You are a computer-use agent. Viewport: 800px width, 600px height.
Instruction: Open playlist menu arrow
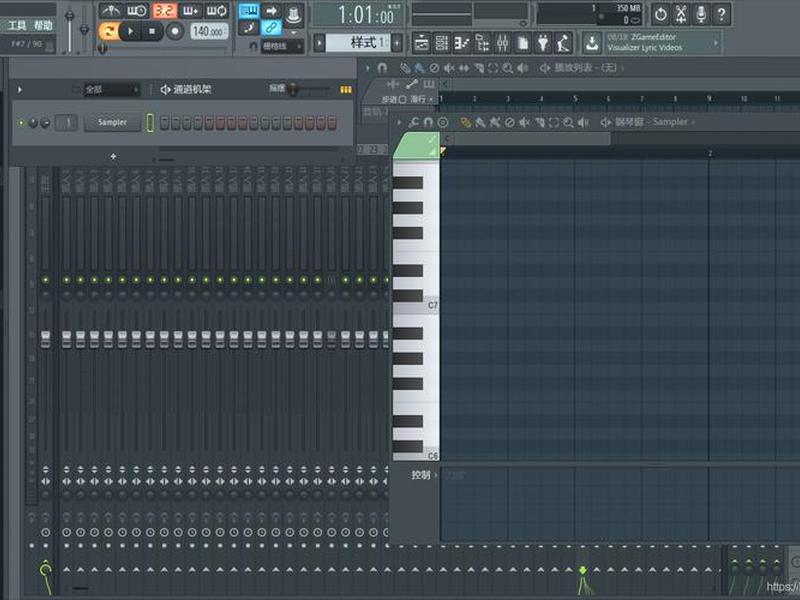(367, 68)
